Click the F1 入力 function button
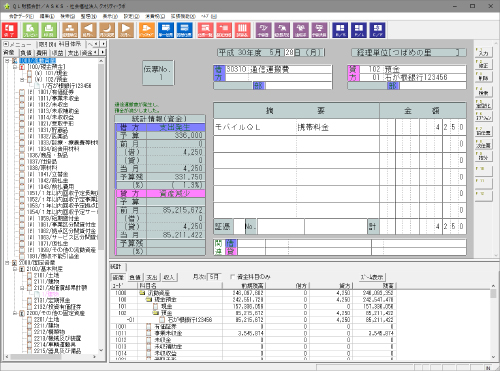The height and width of the screenshot is (371, 500). 483,52
